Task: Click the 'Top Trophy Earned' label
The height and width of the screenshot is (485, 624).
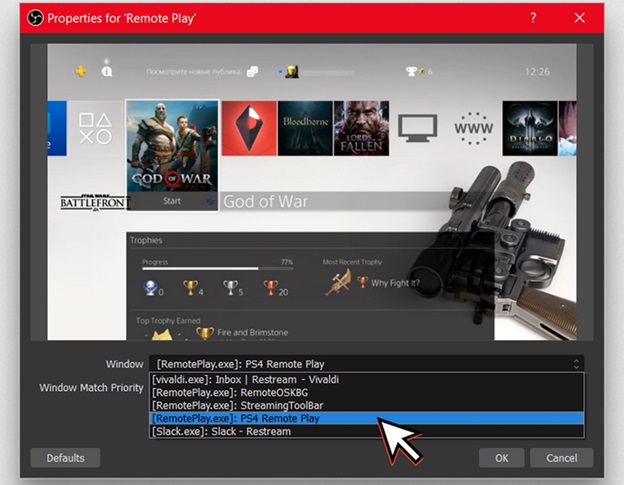Action: coord(168,321)
